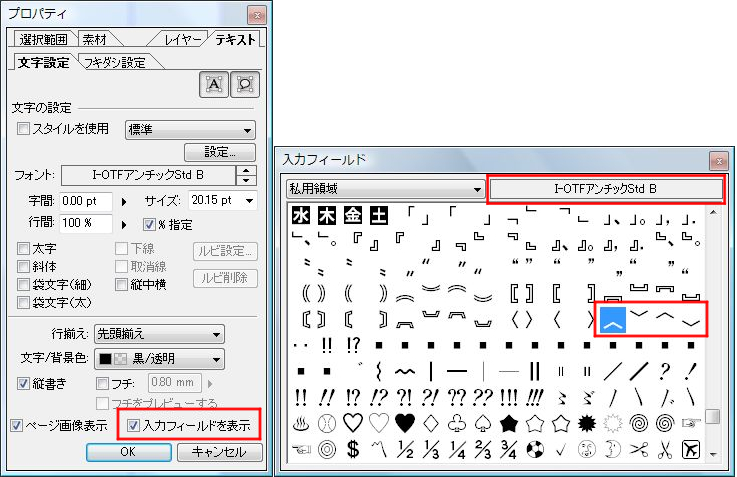Click the glyph list scroll down arrow

point(713,454)
